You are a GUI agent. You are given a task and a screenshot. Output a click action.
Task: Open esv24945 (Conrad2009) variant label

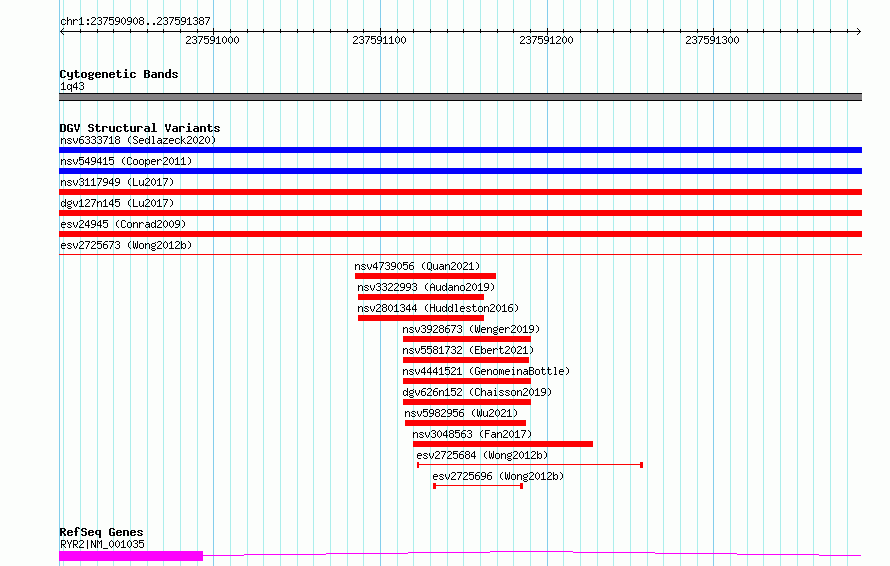(x=123, y=224)
